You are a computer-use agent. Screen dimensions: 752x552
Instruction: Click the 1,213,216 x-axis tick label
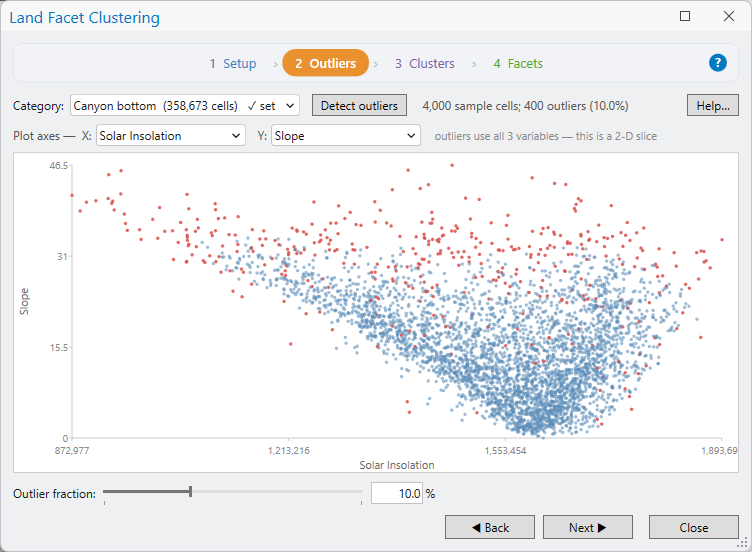(289, 451)
